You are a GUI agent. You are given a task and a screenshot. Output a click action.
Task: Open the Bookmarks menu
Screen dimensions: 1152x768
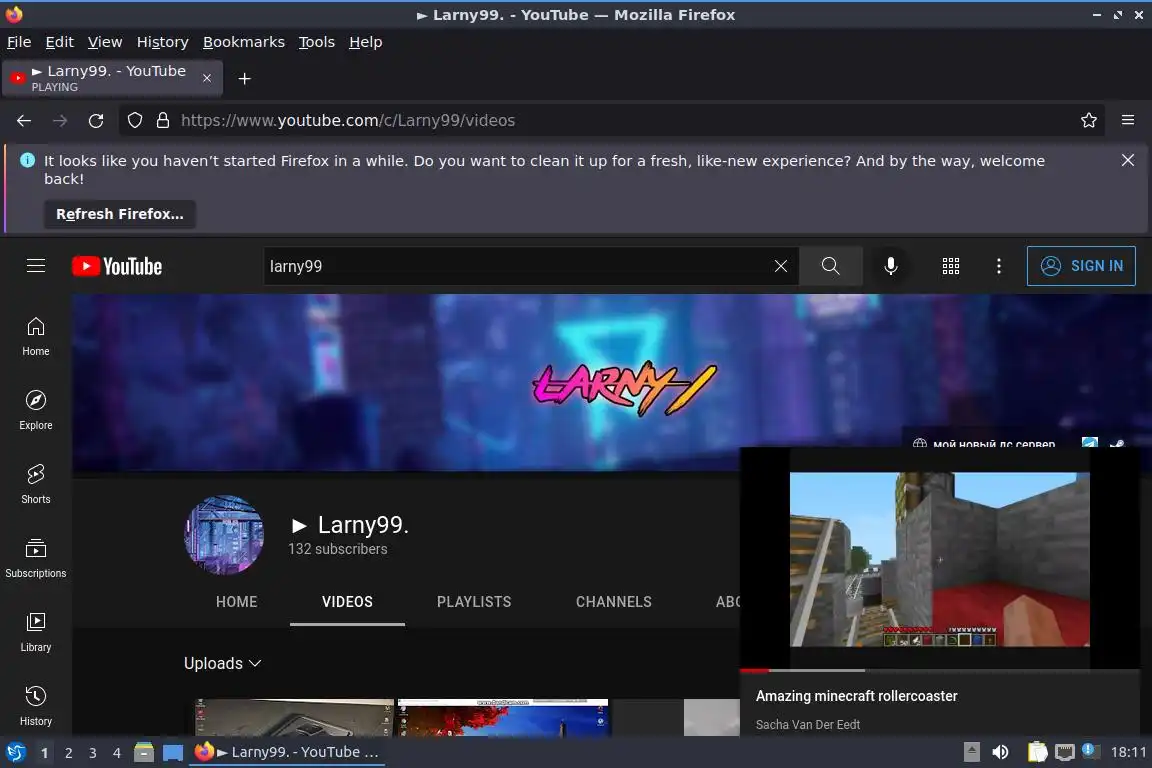244,42
